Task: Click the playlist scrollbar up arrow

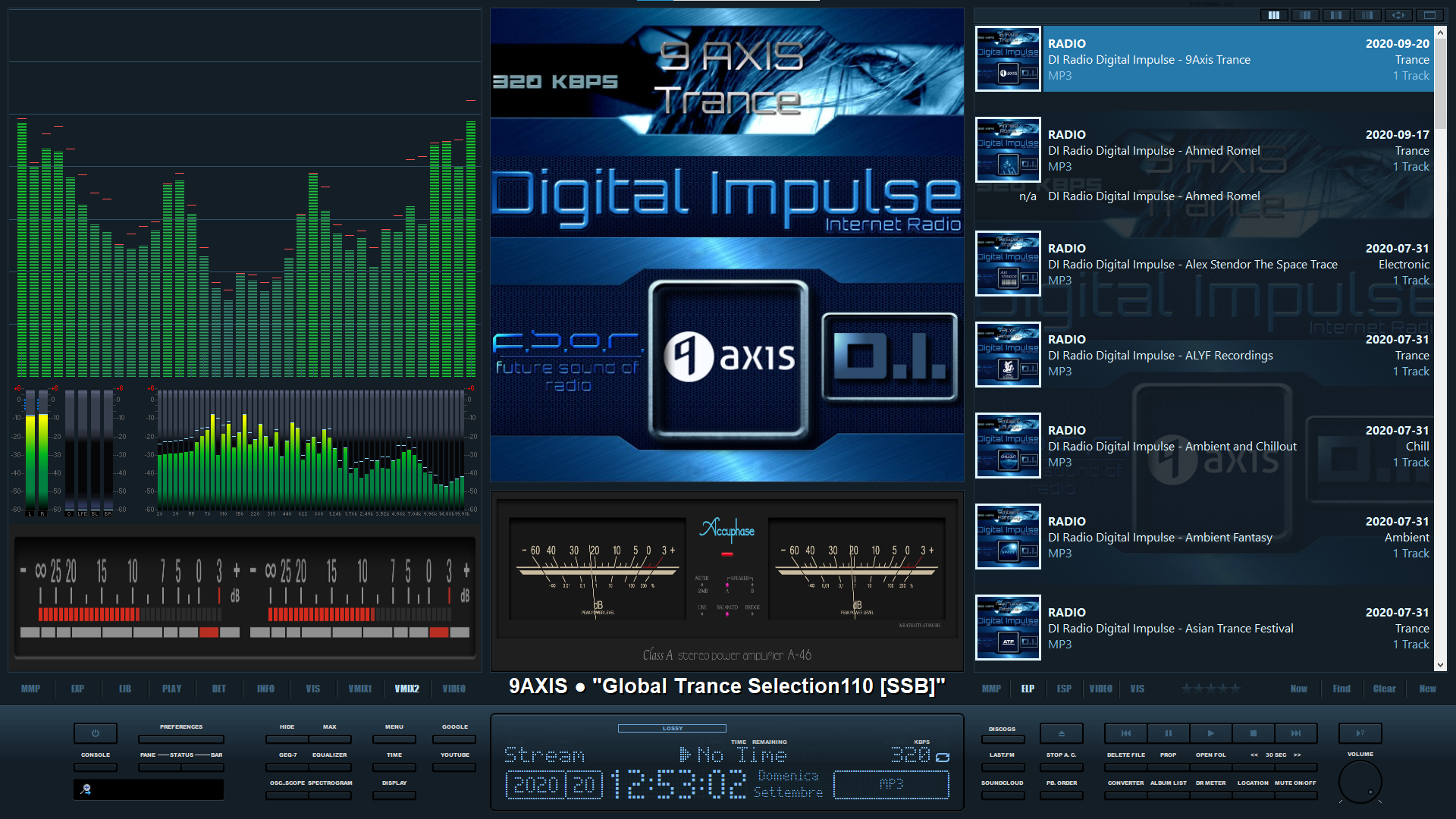Action: (x=1440, y=33)
